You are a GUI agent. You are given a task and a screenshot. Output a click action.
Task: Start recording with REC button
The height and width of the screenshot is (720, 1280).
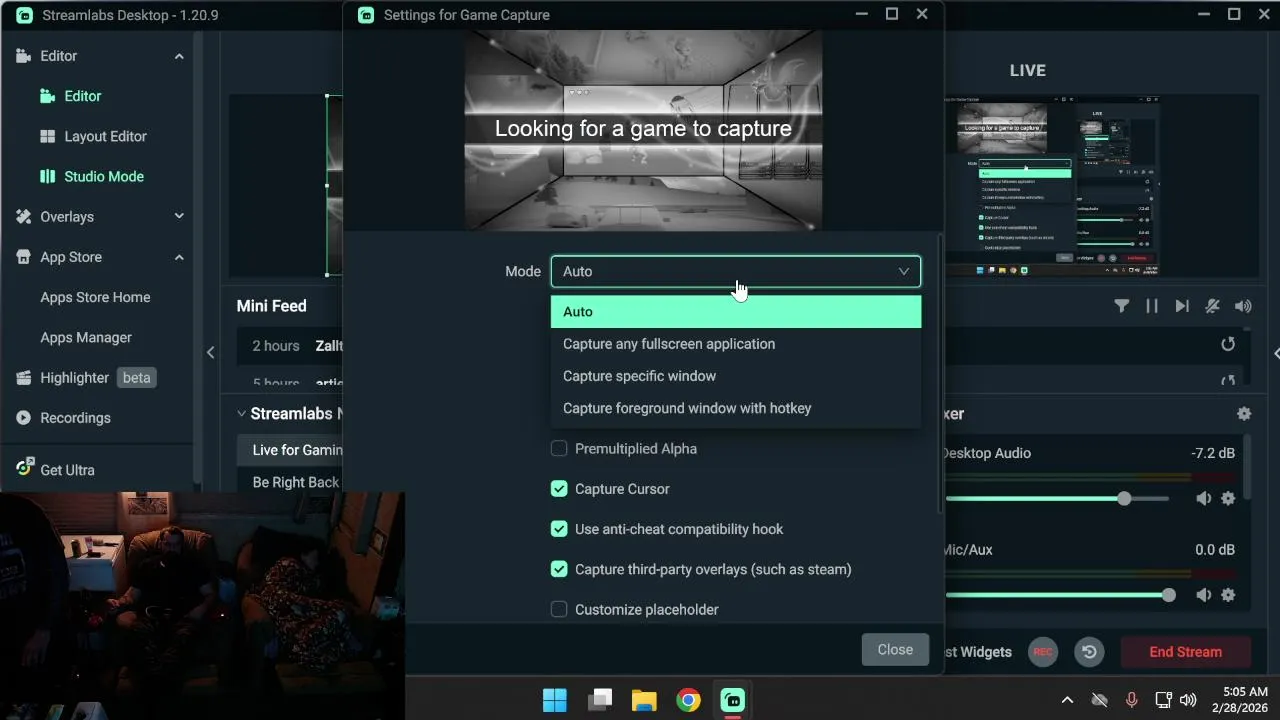[x=1043, y=652]
